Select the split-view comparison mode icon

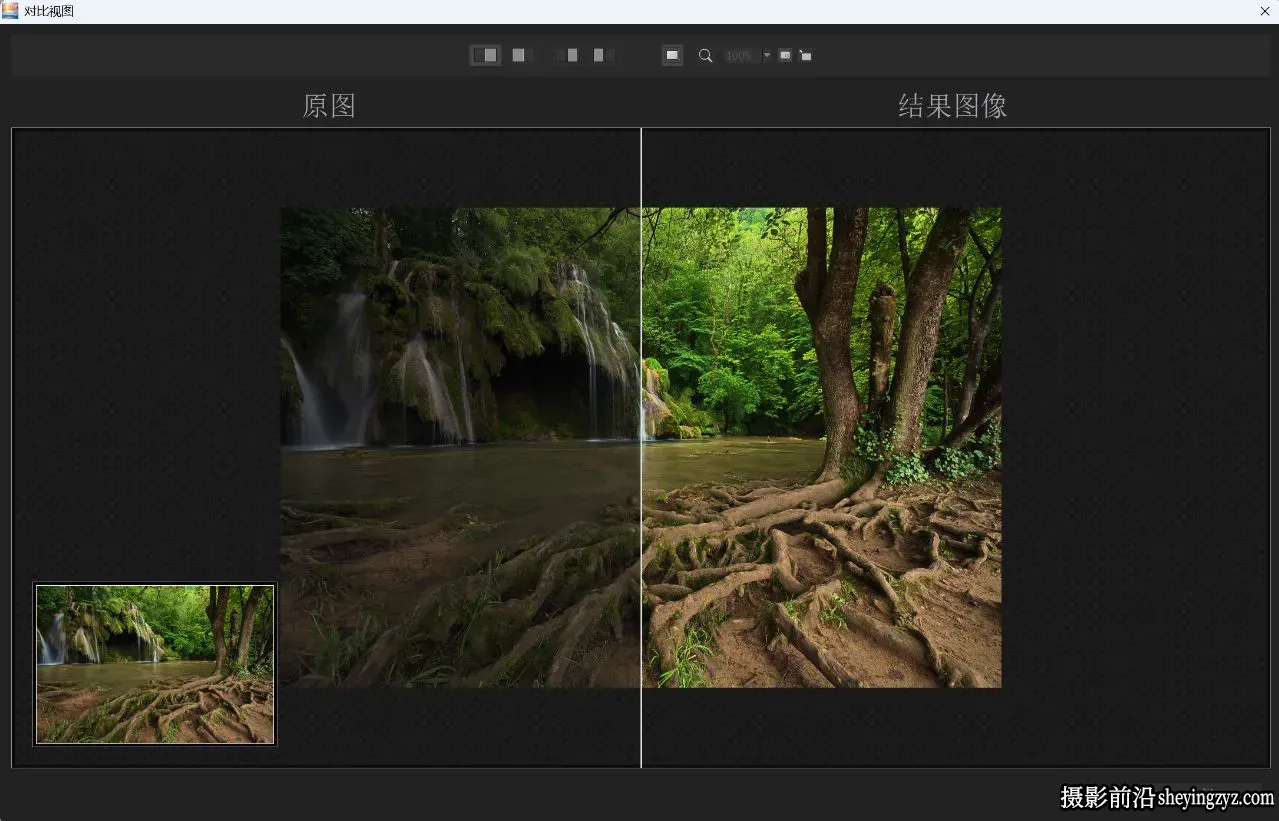(x=485, y=55)
